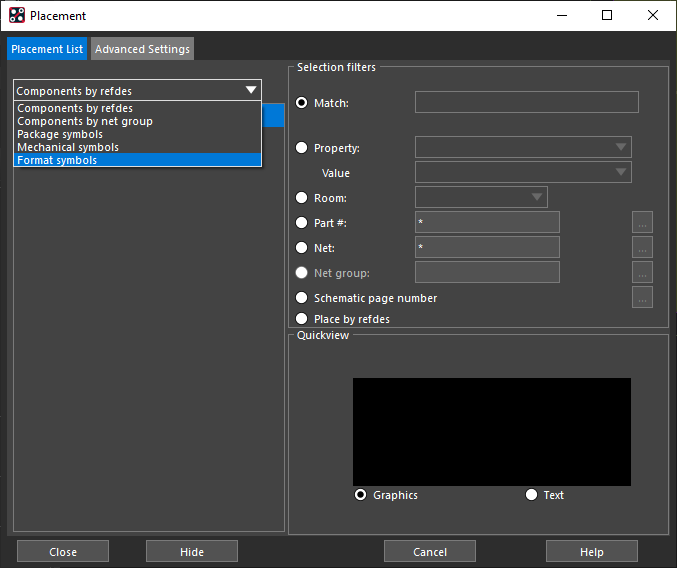
Task: Select the Place by refdes radio button
Action: 301,319
